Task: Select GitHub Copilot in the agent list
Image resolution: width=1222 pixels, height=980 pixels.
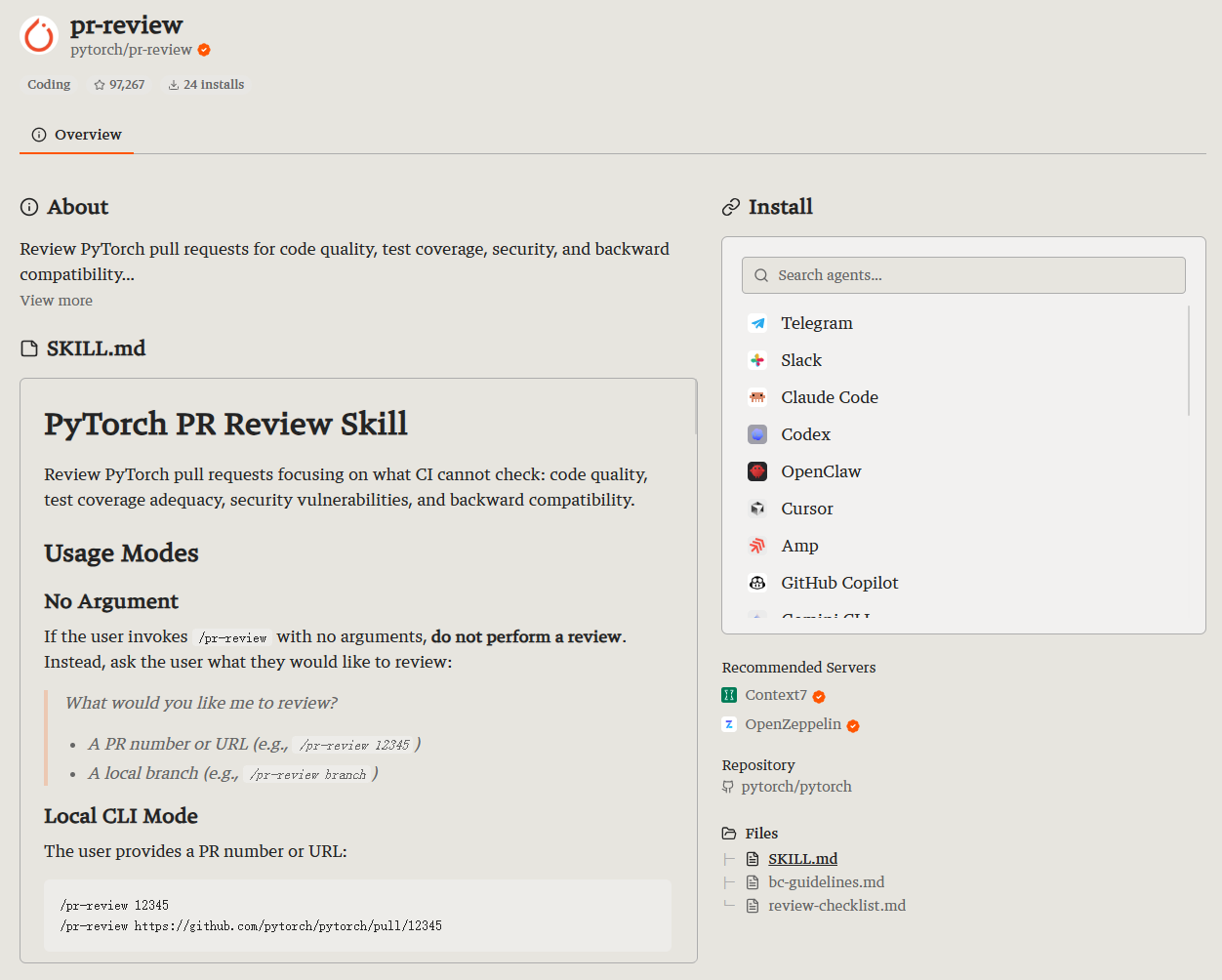Action: coord(963,583)
